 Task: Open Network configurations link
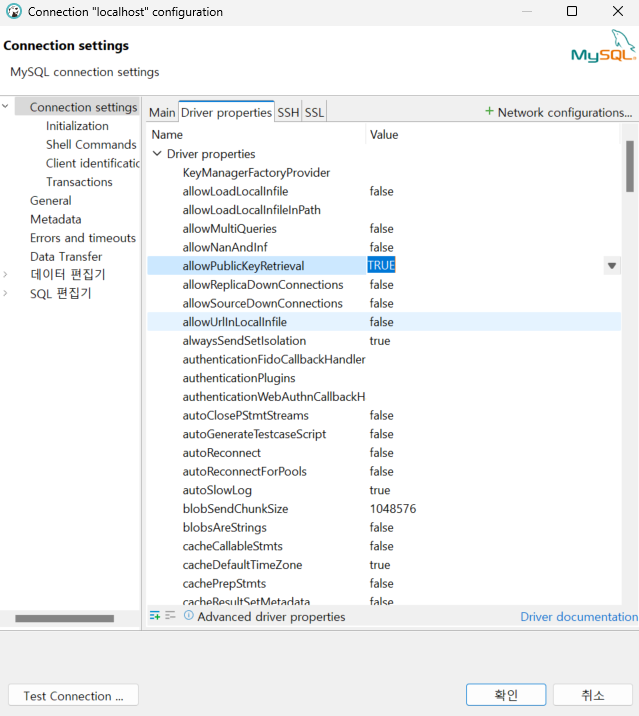coord(565,112)
